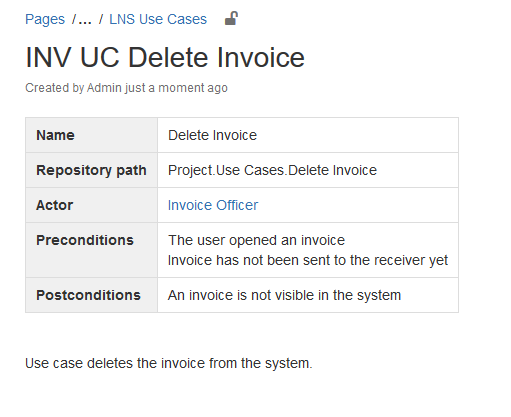Go to LNS Use Cases breadcrumb
Screen dimensions: 511x417
point(158,19)
